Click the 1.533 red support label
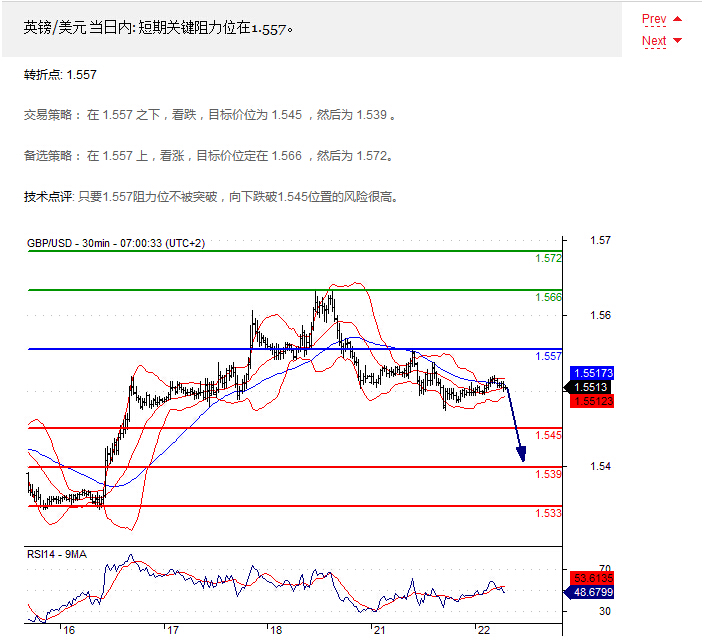 point(548,513)
